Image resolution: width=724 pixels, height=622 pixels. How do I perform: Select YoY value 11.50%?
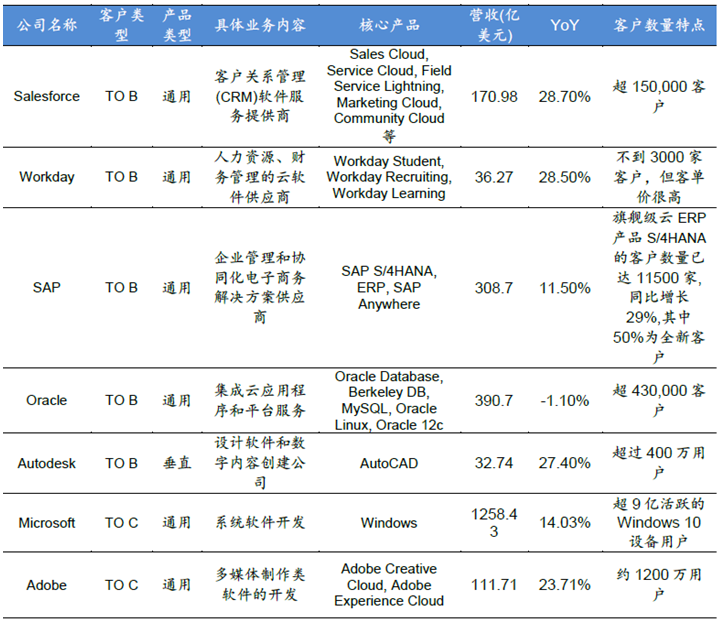point(564,288)
